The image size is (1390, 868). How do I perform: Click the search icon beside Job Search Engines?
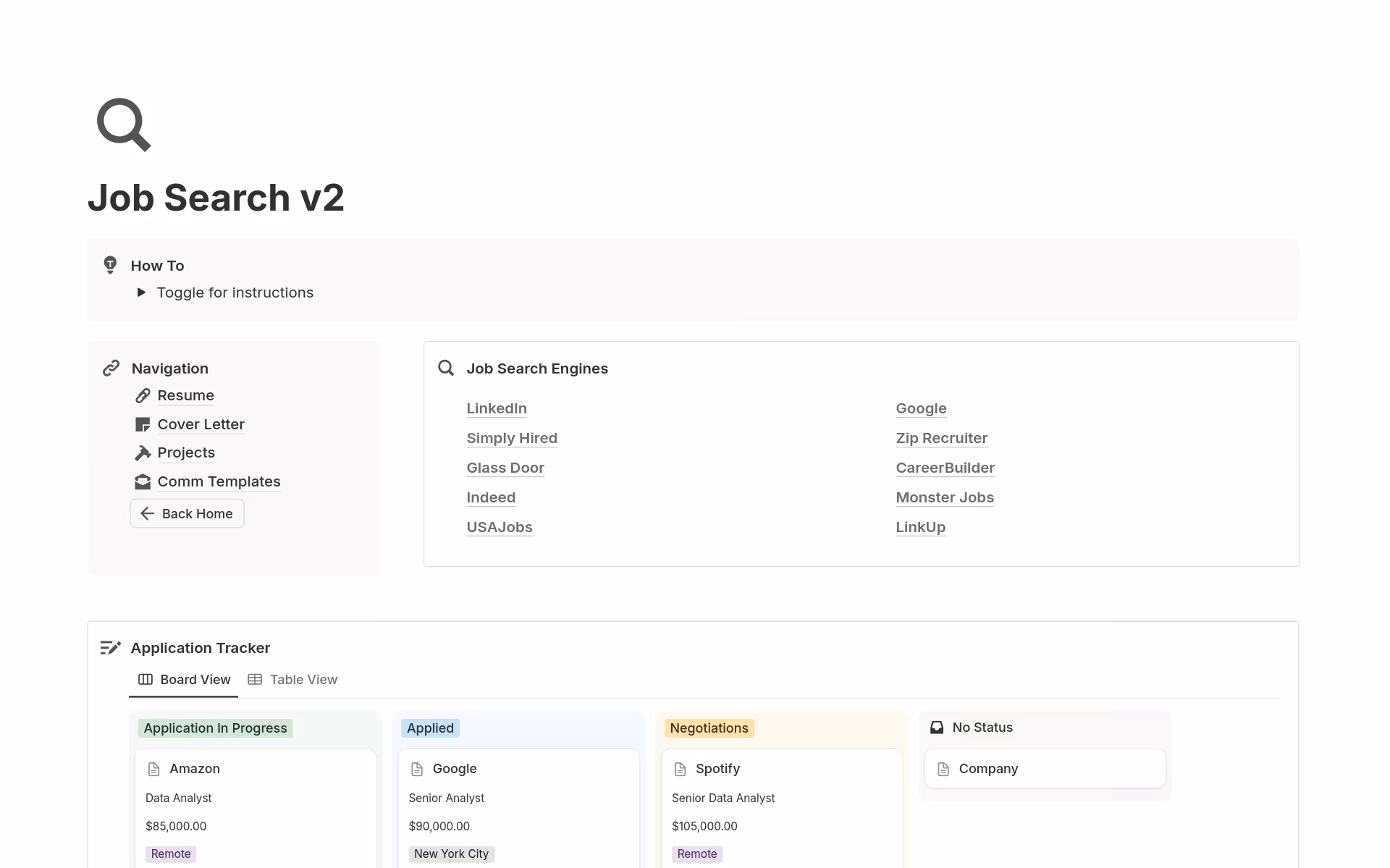(x=446, y=368)
